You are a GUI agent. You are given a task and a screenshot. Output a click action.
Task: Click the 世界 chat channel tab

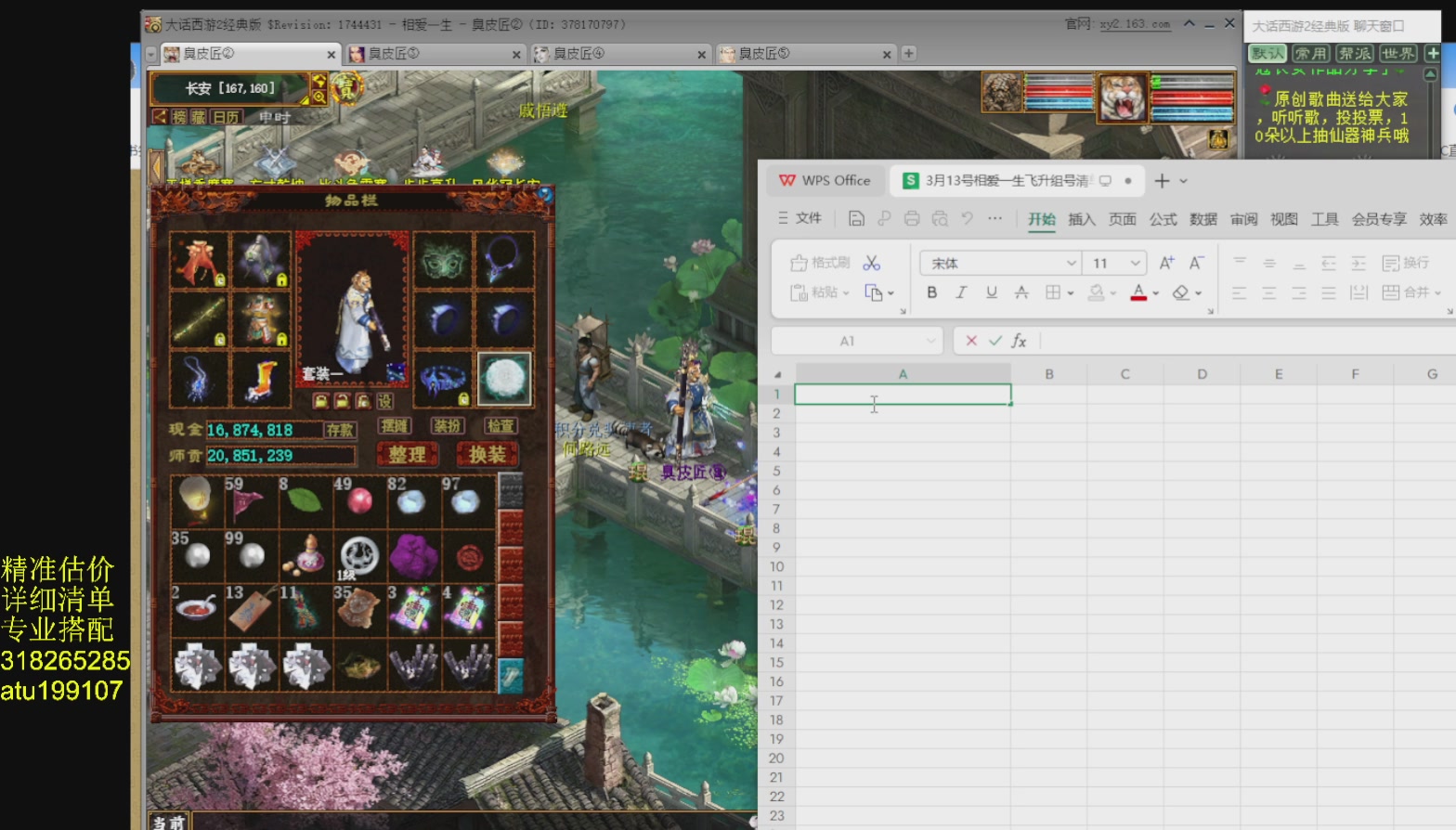[1398, 54]
